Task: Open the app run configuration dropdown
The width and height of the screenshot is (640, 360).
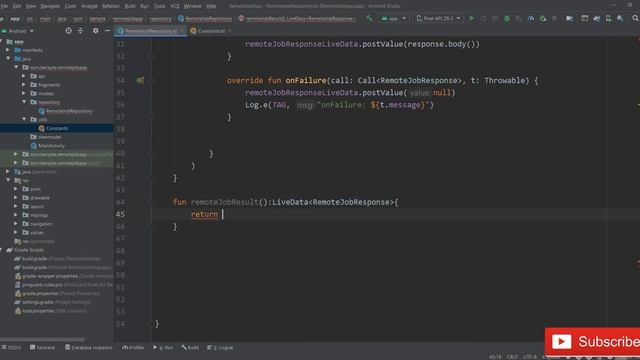Action: point(393,18)
